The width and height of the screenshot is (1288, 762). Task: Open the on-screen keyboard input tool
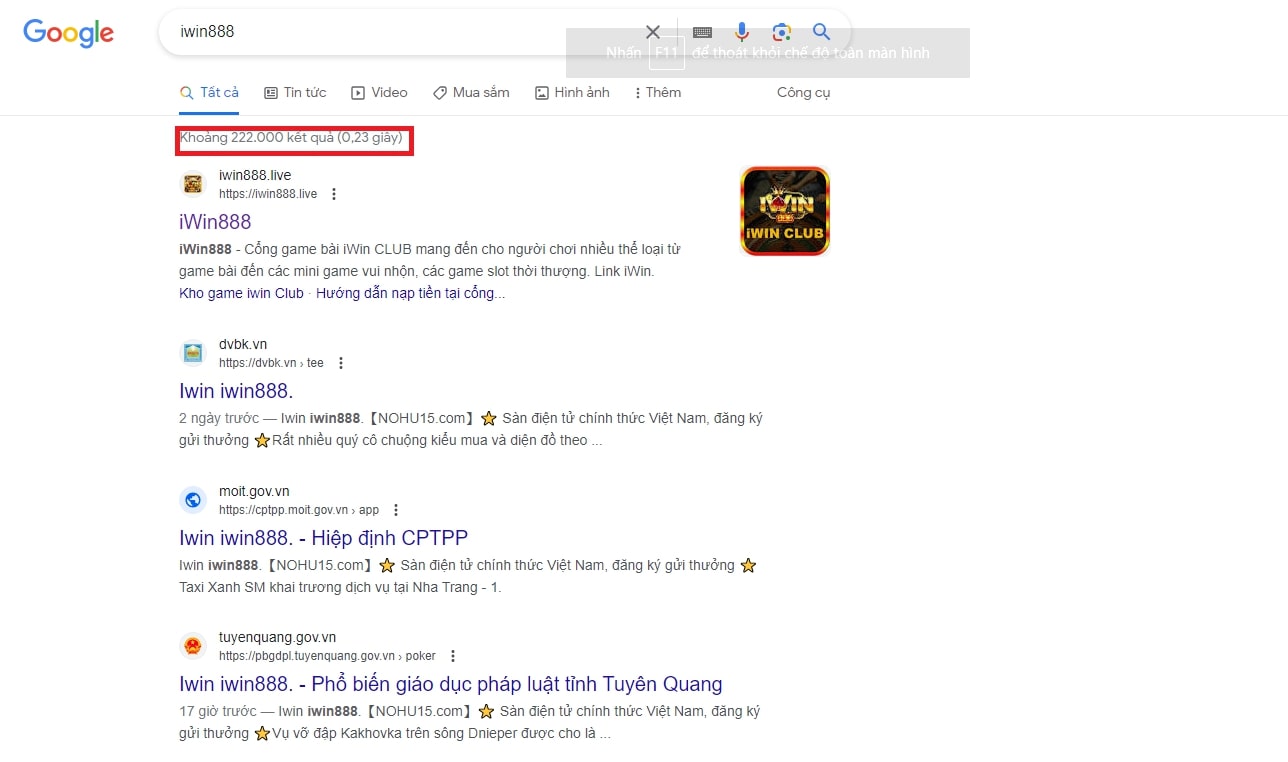[702, 32]
